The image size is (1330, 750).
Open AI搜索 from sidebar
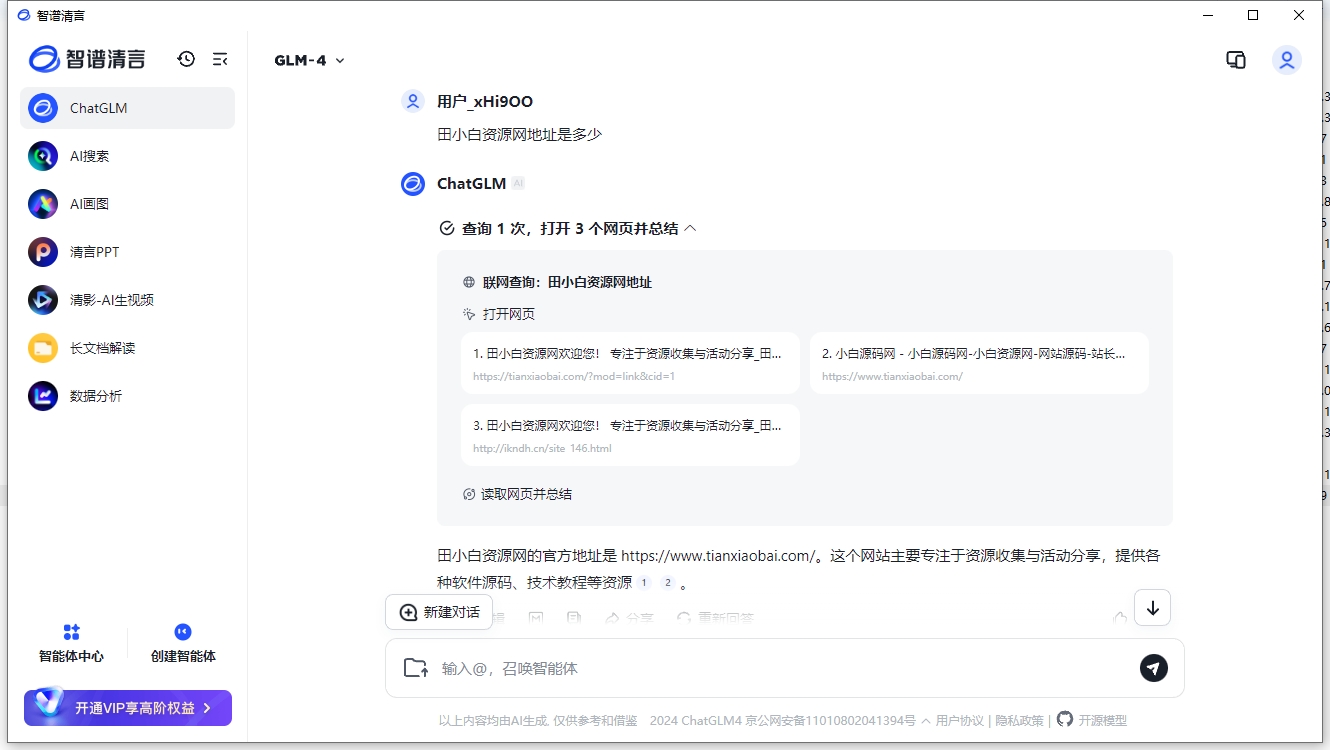(127, 156)
